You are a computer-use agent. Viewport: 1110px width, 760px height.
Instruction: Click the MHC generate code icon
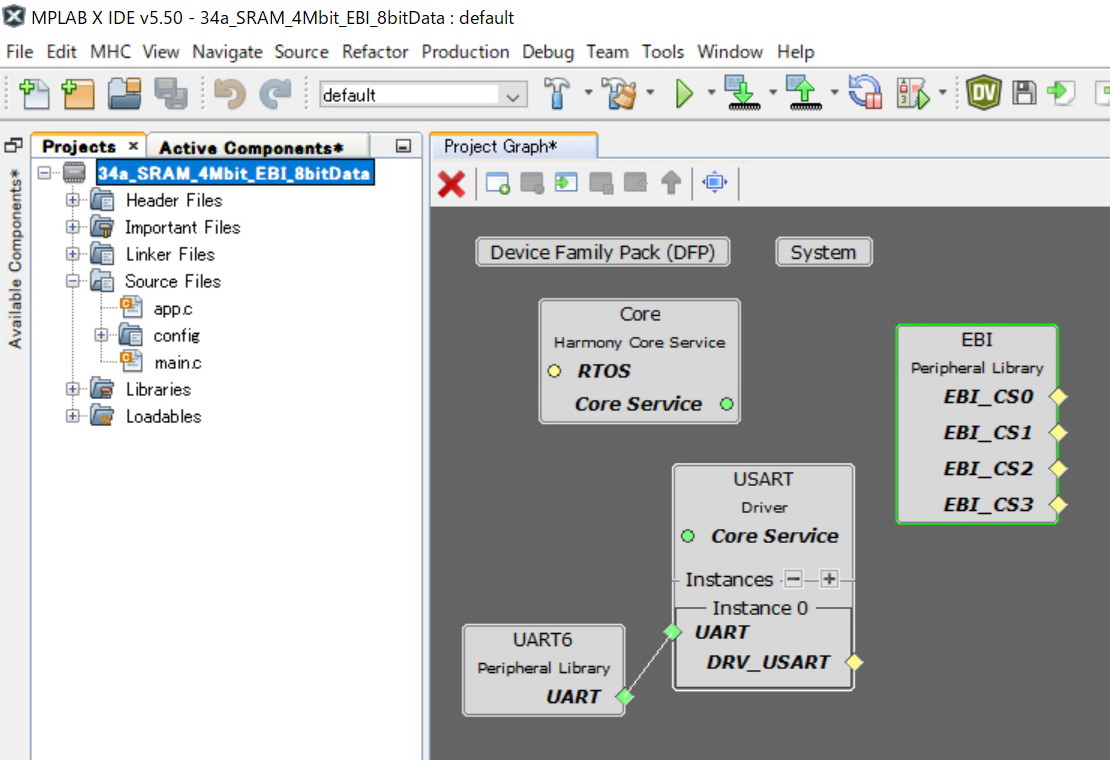click(x=1060, y=93)
